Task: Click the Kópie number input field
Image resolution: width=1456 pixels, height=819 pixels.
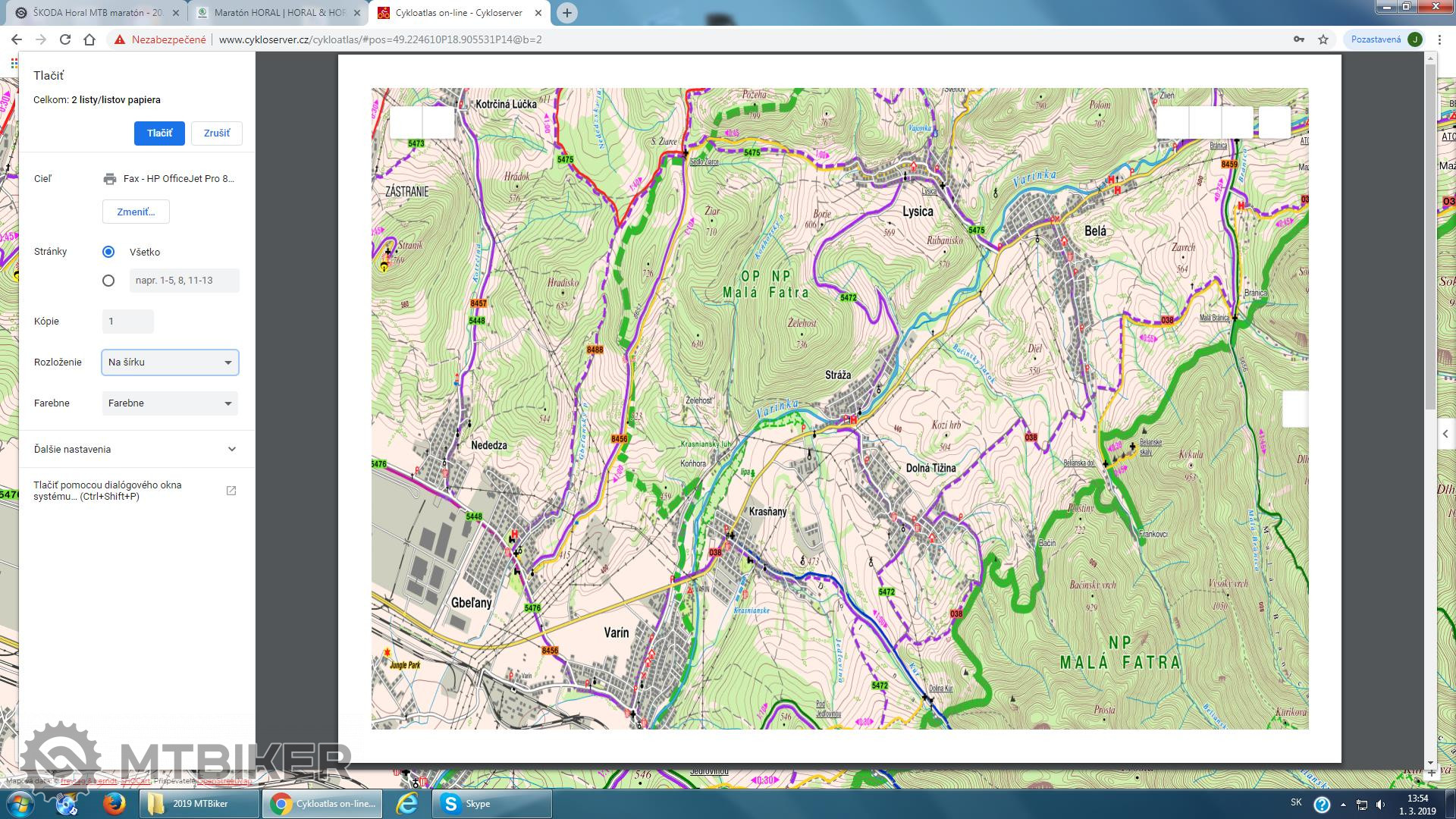Action: pos(127,322)
